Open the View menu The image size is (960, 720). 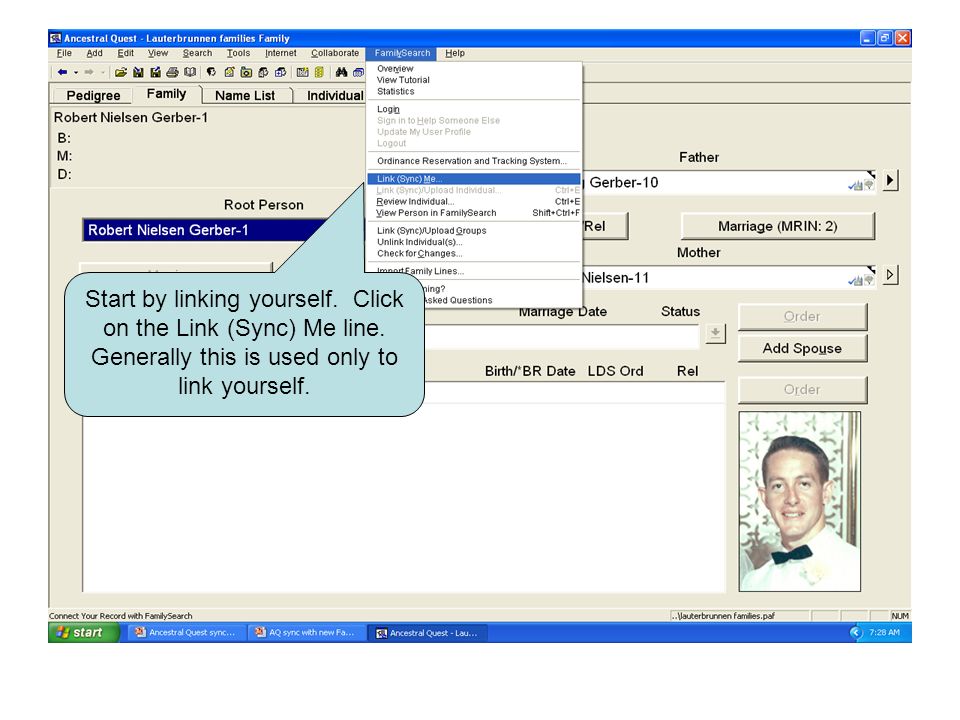(x=158, y=53)
